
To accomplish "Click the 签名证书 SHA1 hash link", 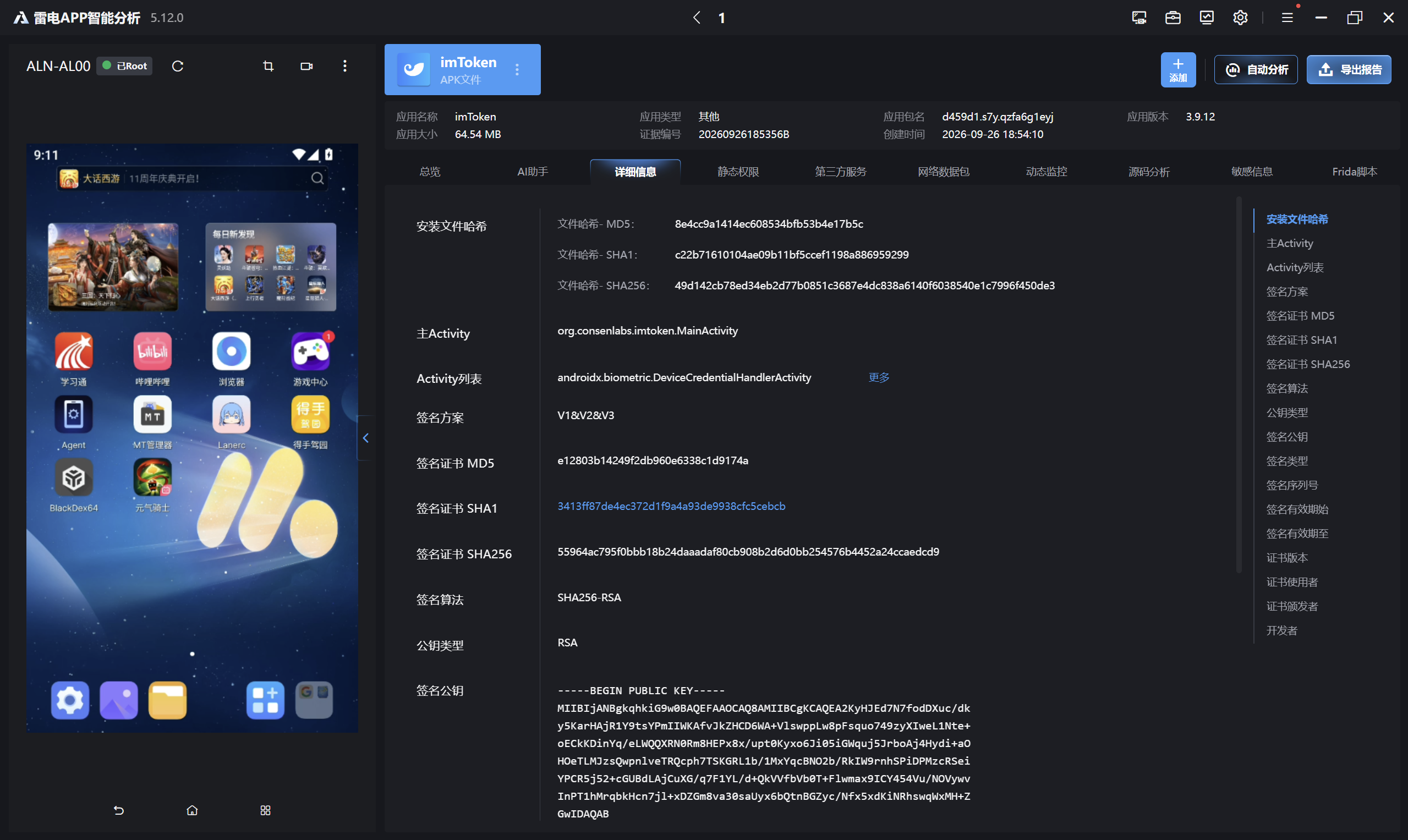I will (671, 506).
